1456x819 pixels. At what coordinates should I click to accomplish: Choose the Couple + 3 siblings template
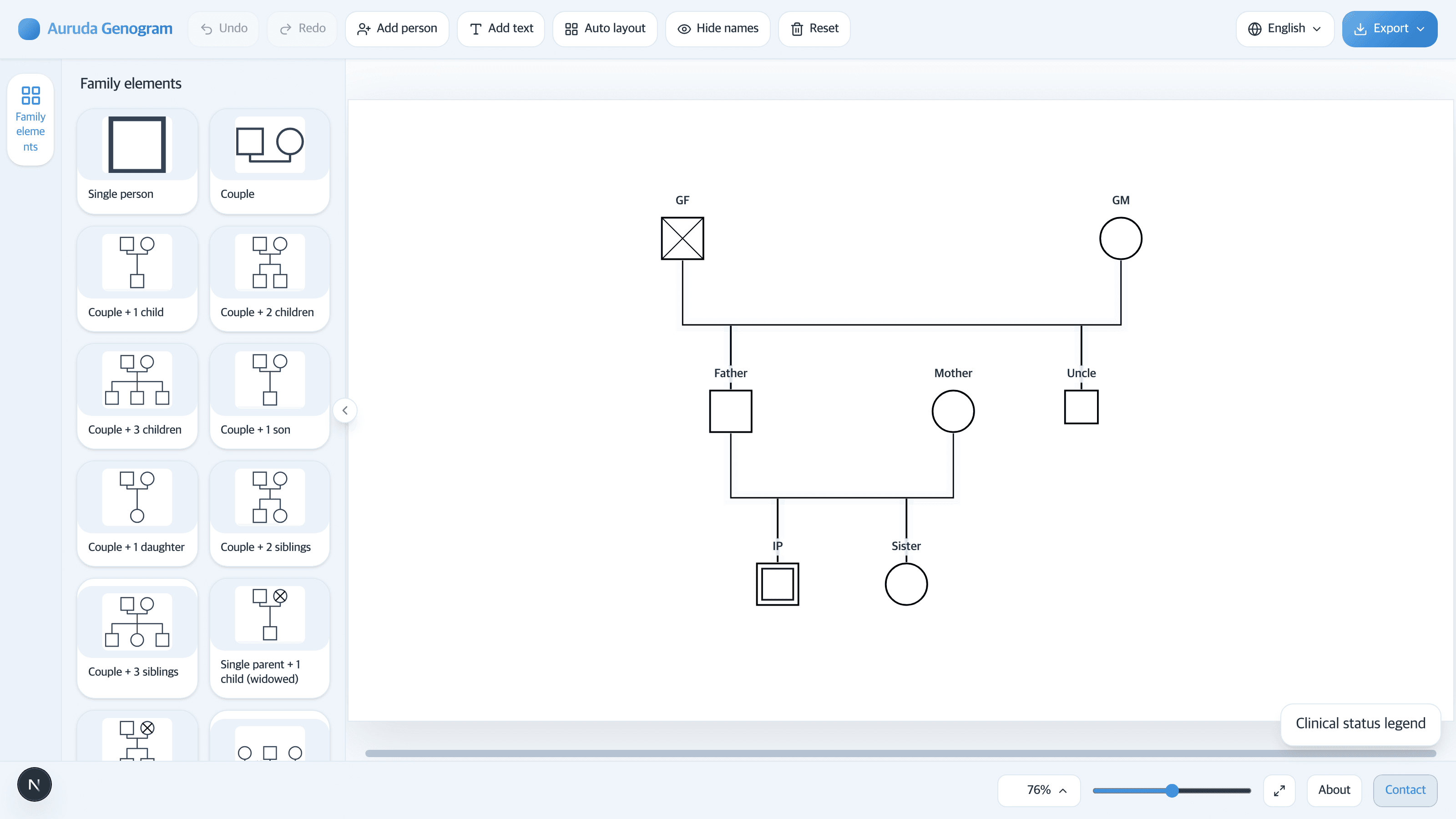pyautogui.click(x=137, y=638)
